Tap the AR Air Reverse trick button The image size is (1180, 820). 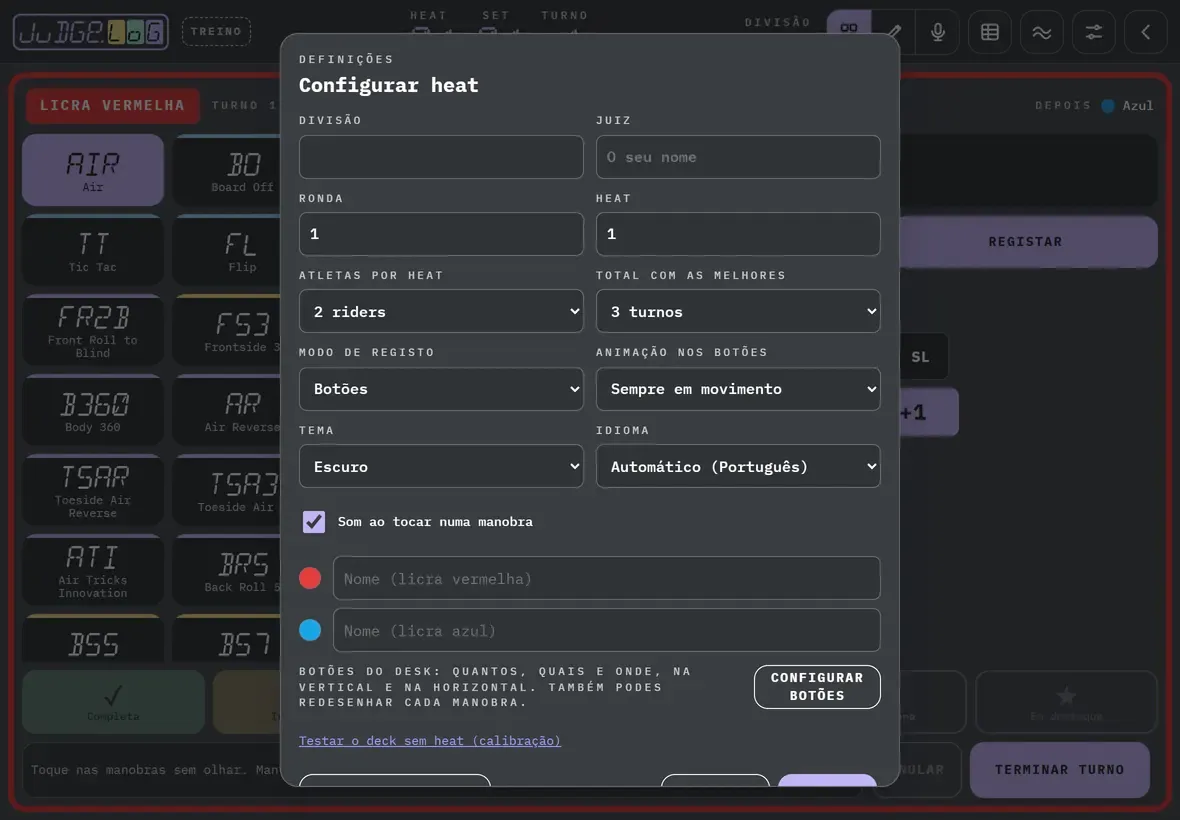(227, 411)
